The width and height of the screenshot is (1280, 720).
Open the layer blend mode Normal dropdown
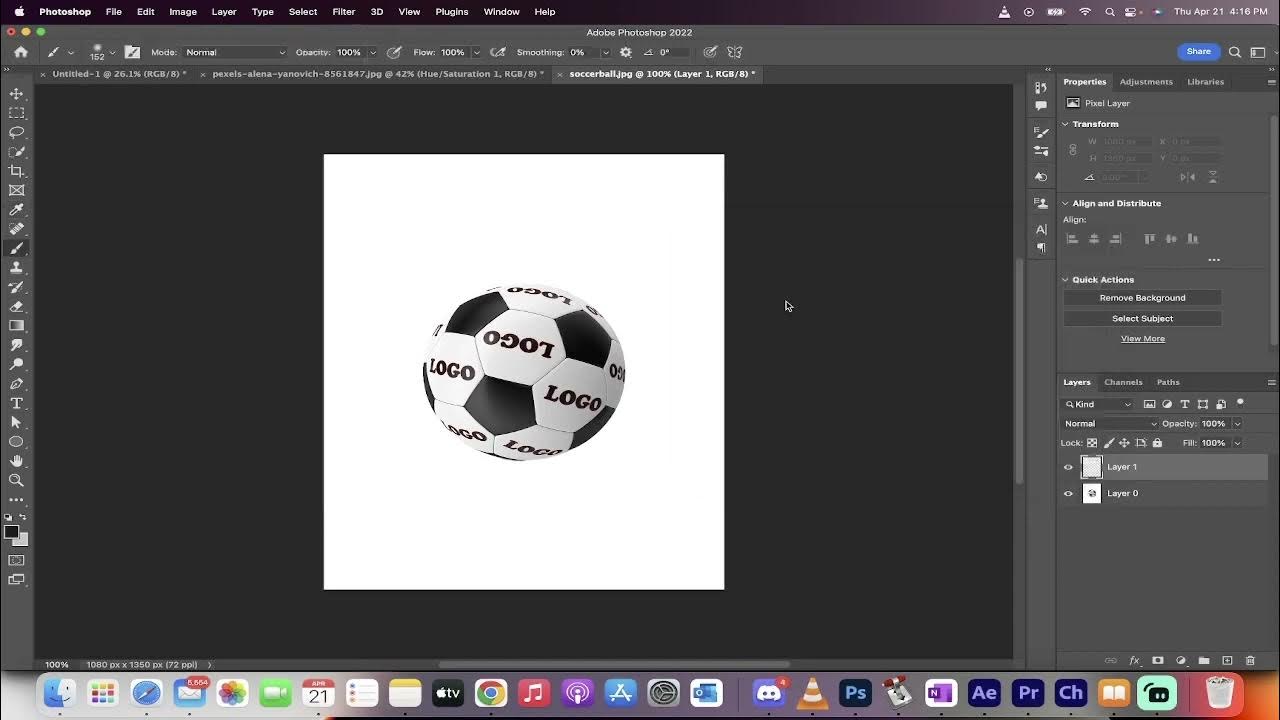point(1110,424)
